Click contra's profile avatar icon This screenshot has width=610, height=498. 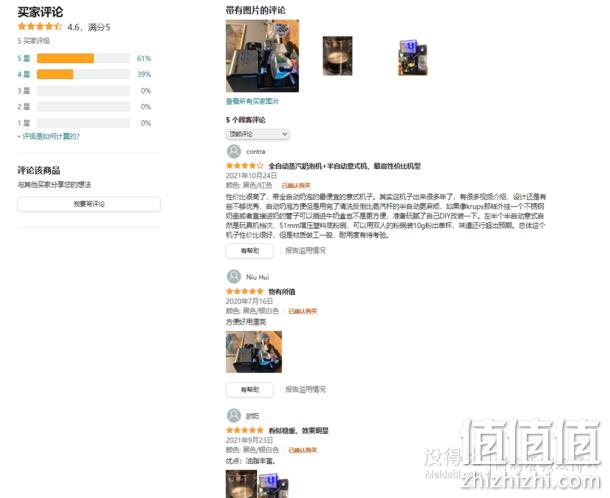pos(234,151)
